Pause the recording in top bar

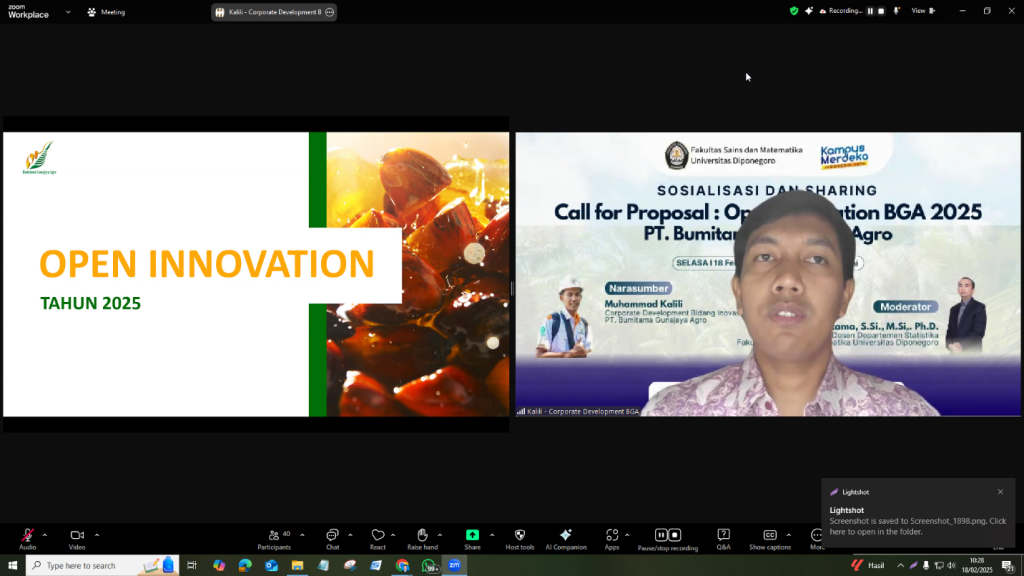(870, 11)
